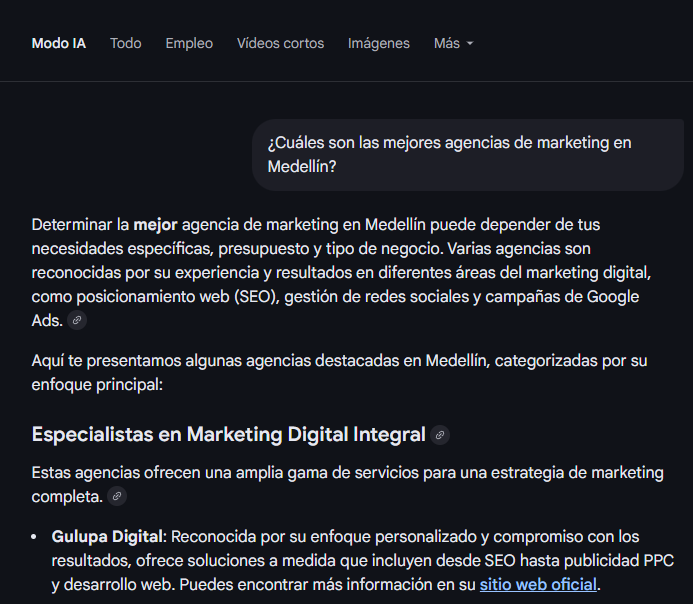Click the Gulupa Digital agency name

106,537
